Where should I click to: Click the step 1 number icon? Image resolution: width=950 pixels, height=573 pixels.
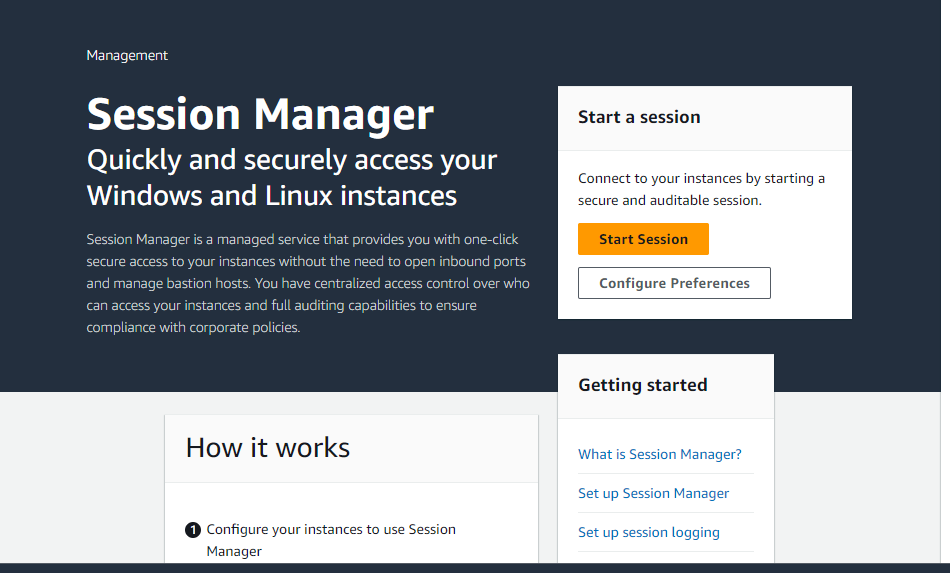click(193, 530)
